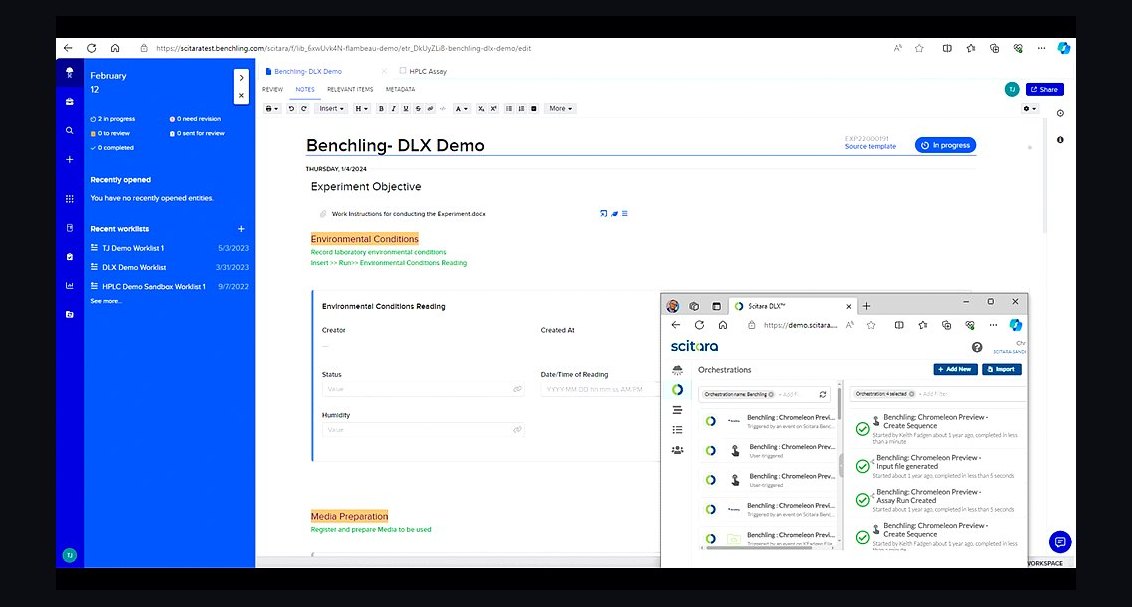Viewport: 1132px width, 607px height.
Task: Open the requests clipboard icon in sidebar
Action: [69, 256]
